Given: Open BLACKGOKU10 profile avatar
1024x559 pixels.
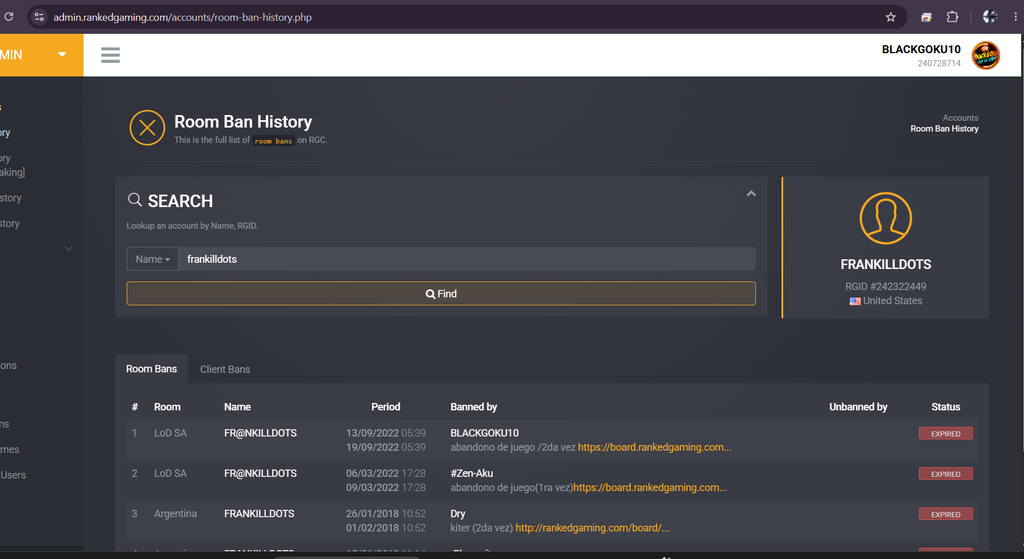Looking at the screenshot, I should pos(985,56).
